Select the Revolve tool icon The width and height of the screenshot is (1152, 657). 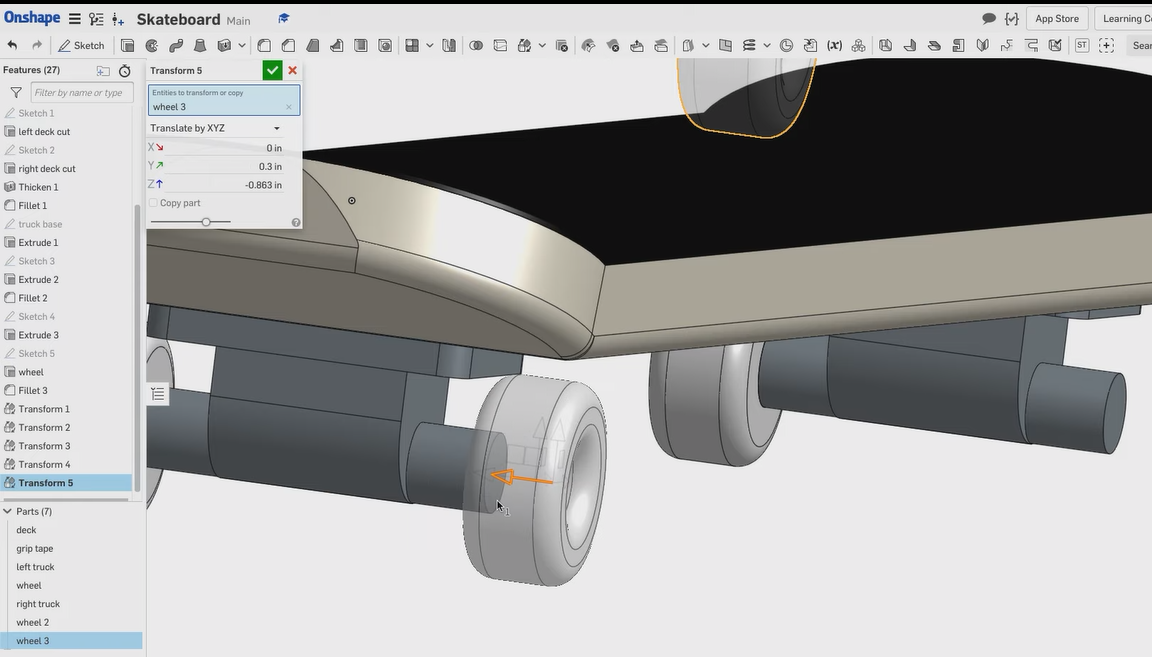[152, 45]
